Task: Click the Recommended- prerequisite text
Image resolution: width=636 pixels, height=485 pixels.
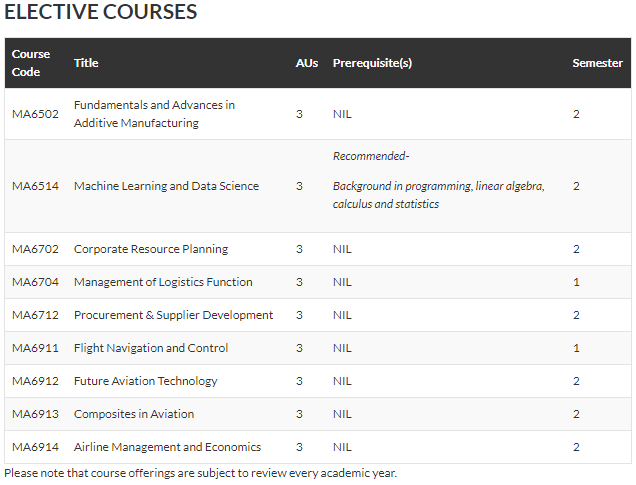Action: coord(371,156)
